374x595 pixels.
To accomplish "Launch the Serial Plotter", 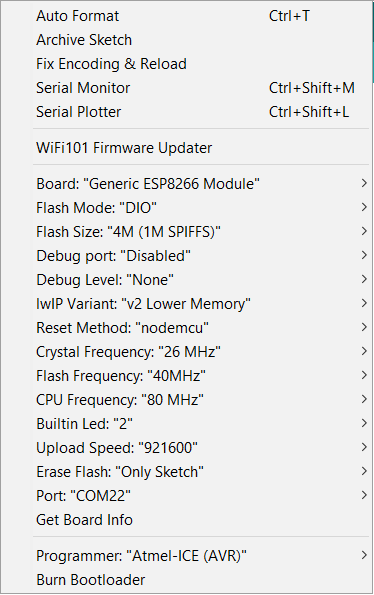I will (201, 112).
